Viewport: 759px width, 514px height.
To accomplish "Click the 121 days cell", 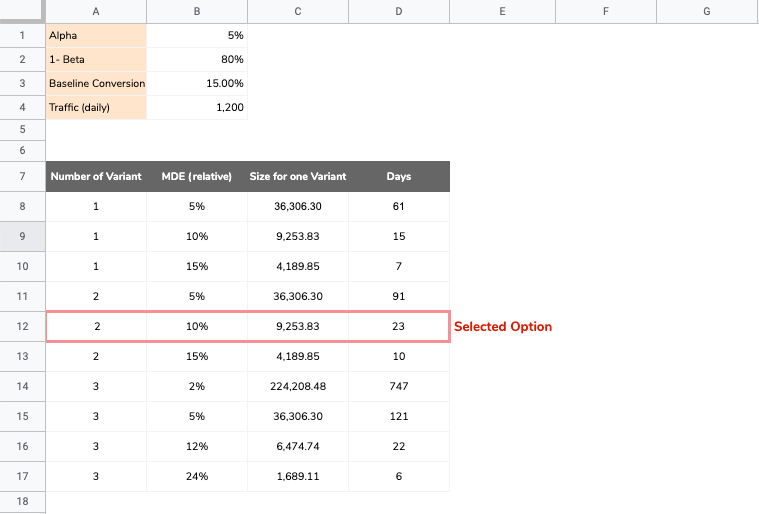I will click(x=399, y=417).
